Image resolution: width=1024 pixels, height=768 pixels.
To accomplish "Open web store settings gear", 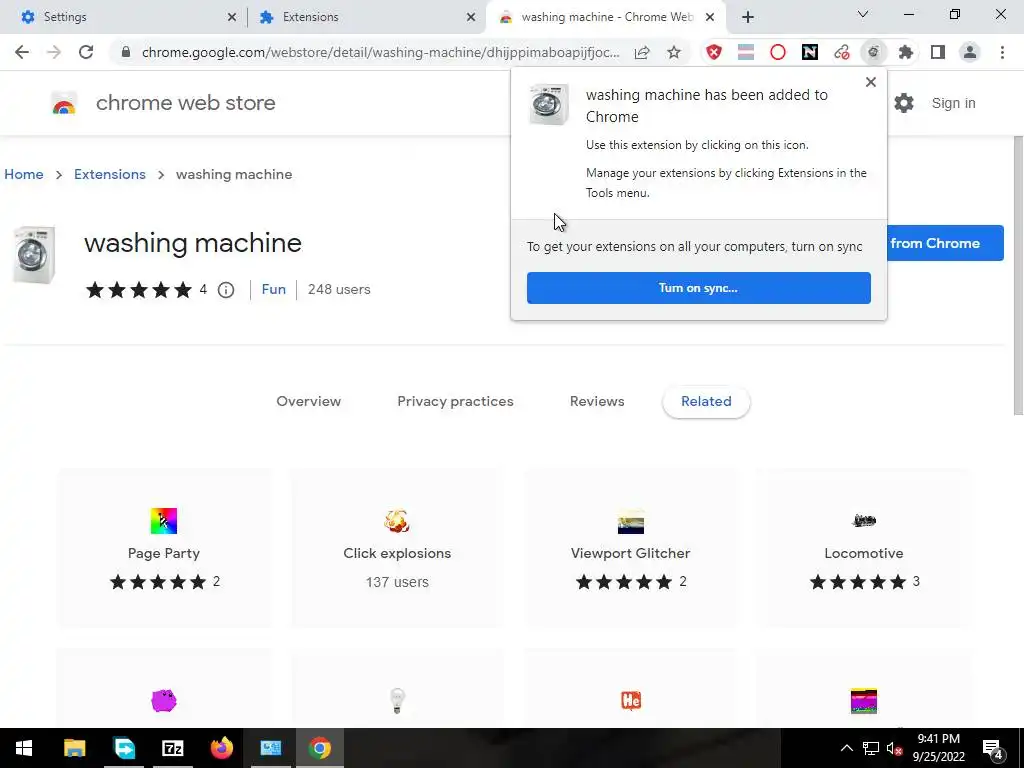I will [x=904, y=103].
